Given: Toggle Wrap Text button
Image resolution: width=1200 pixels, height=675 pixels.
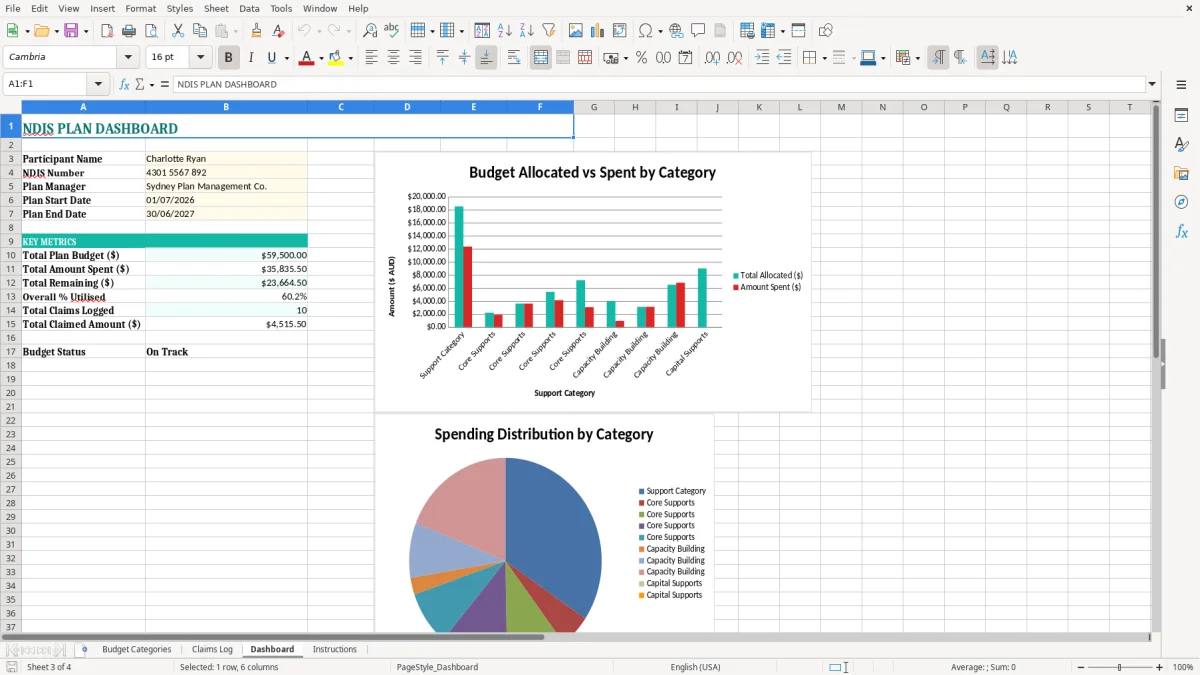Looking at the screenshot, I should (x=514, y=58).
